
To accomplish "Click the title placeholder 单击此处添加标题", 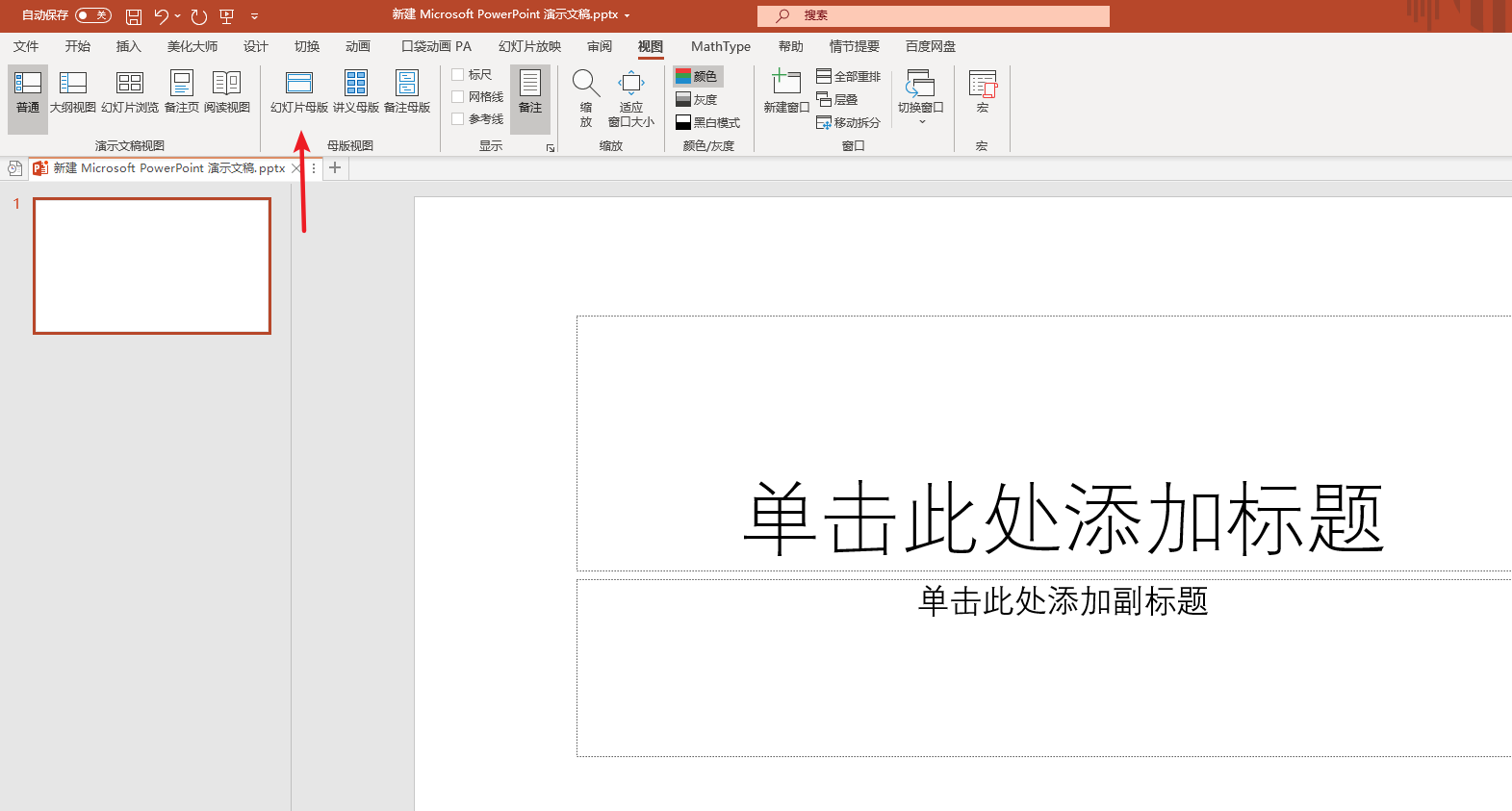I will (1063, 519).
